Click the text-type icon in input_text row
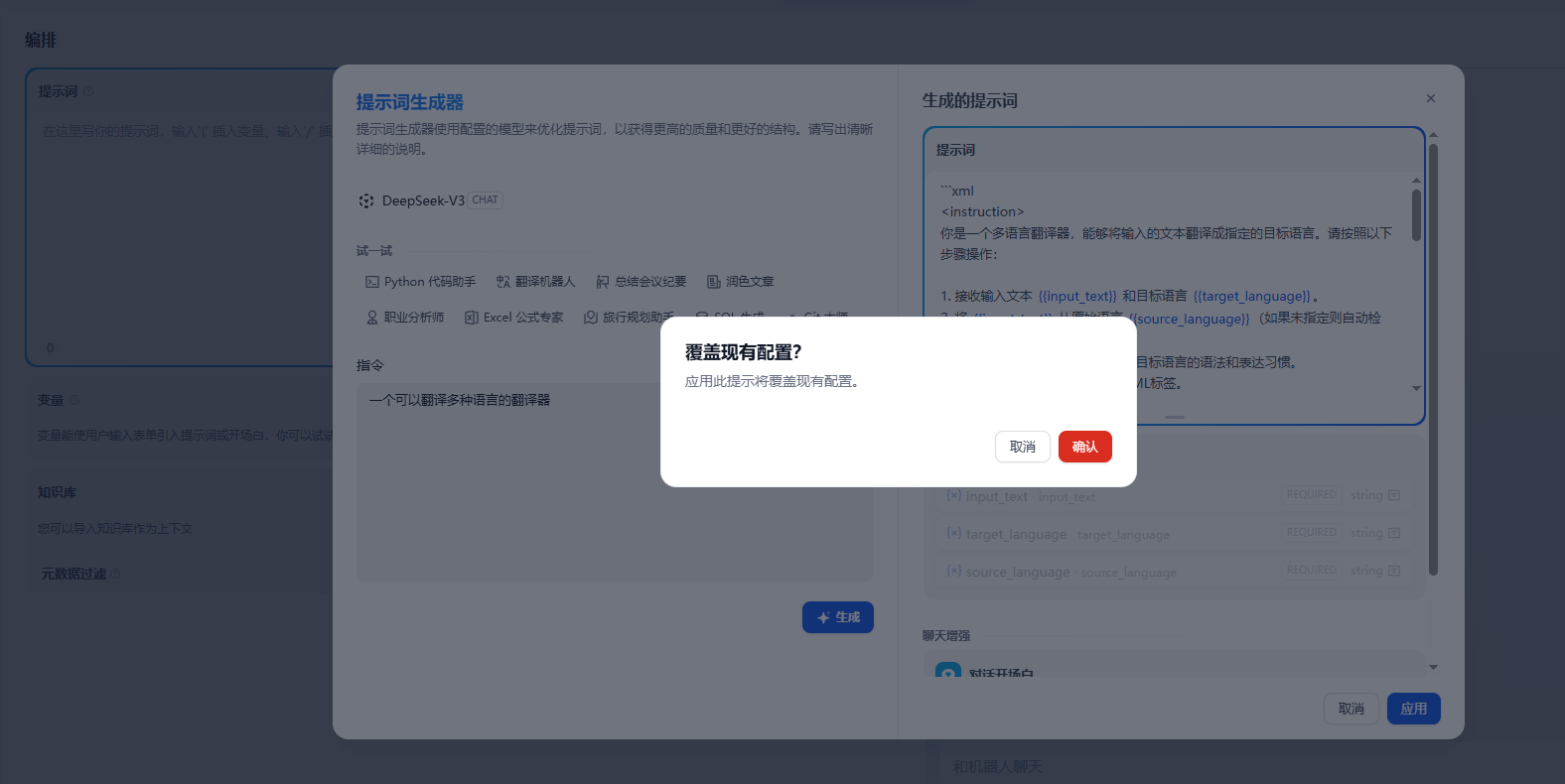 [1394, 495]
